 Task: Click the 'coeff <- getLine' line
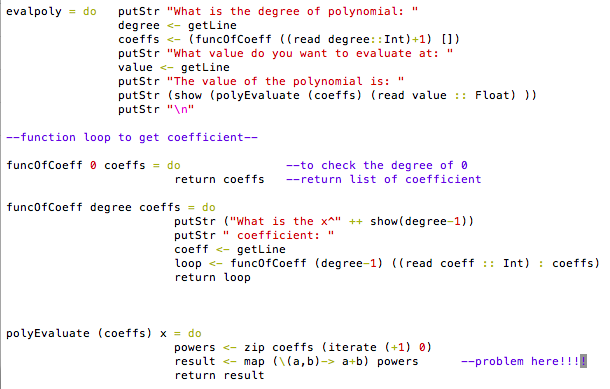tap(230, 249)
